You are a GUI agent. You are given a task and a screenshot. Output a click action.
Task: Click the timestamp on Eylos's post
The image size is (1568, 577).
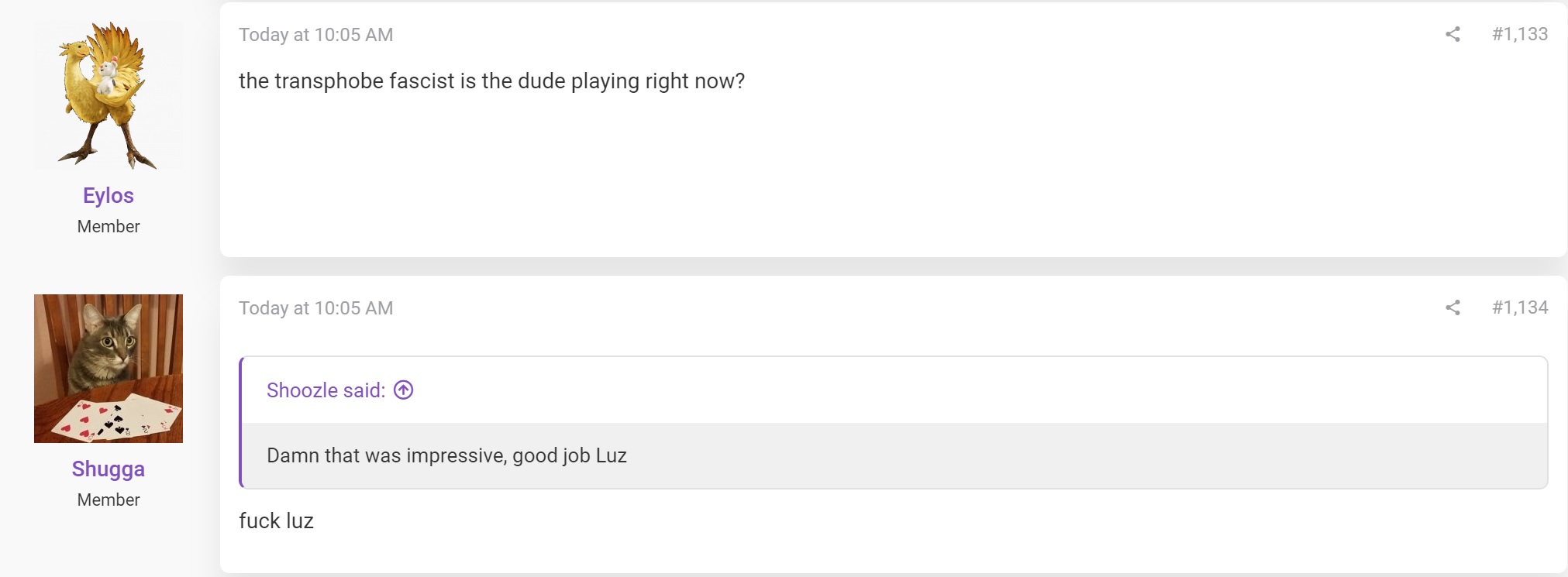click(315, 35)
